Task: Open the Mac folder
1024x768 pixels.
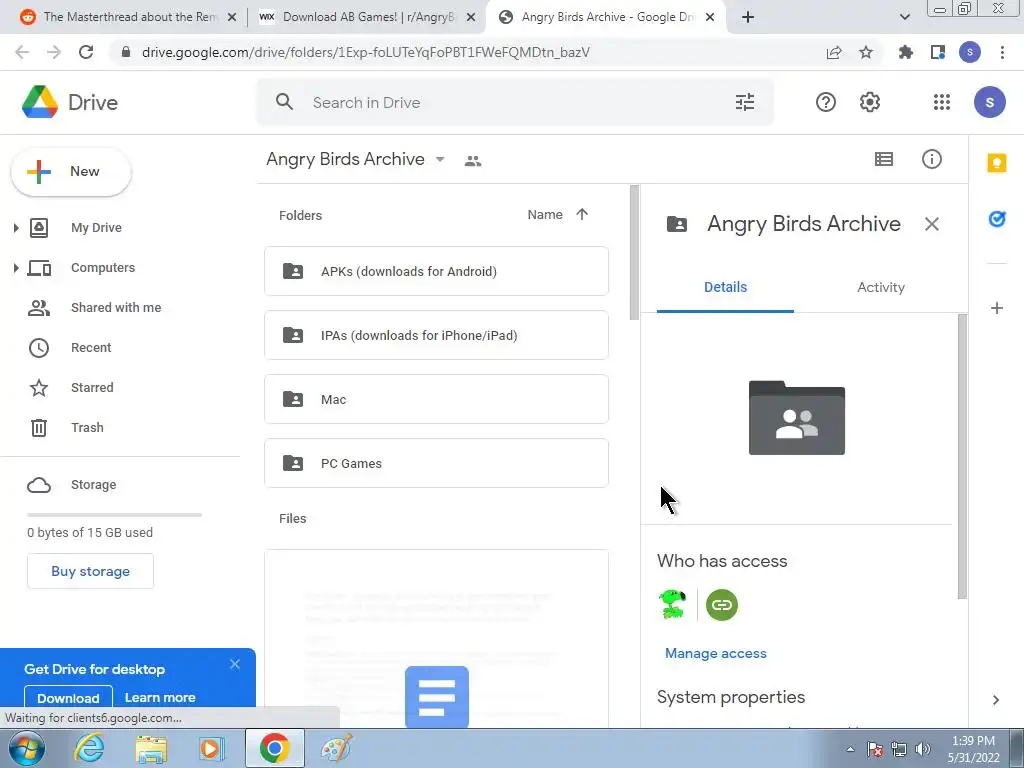Action: 436,399
